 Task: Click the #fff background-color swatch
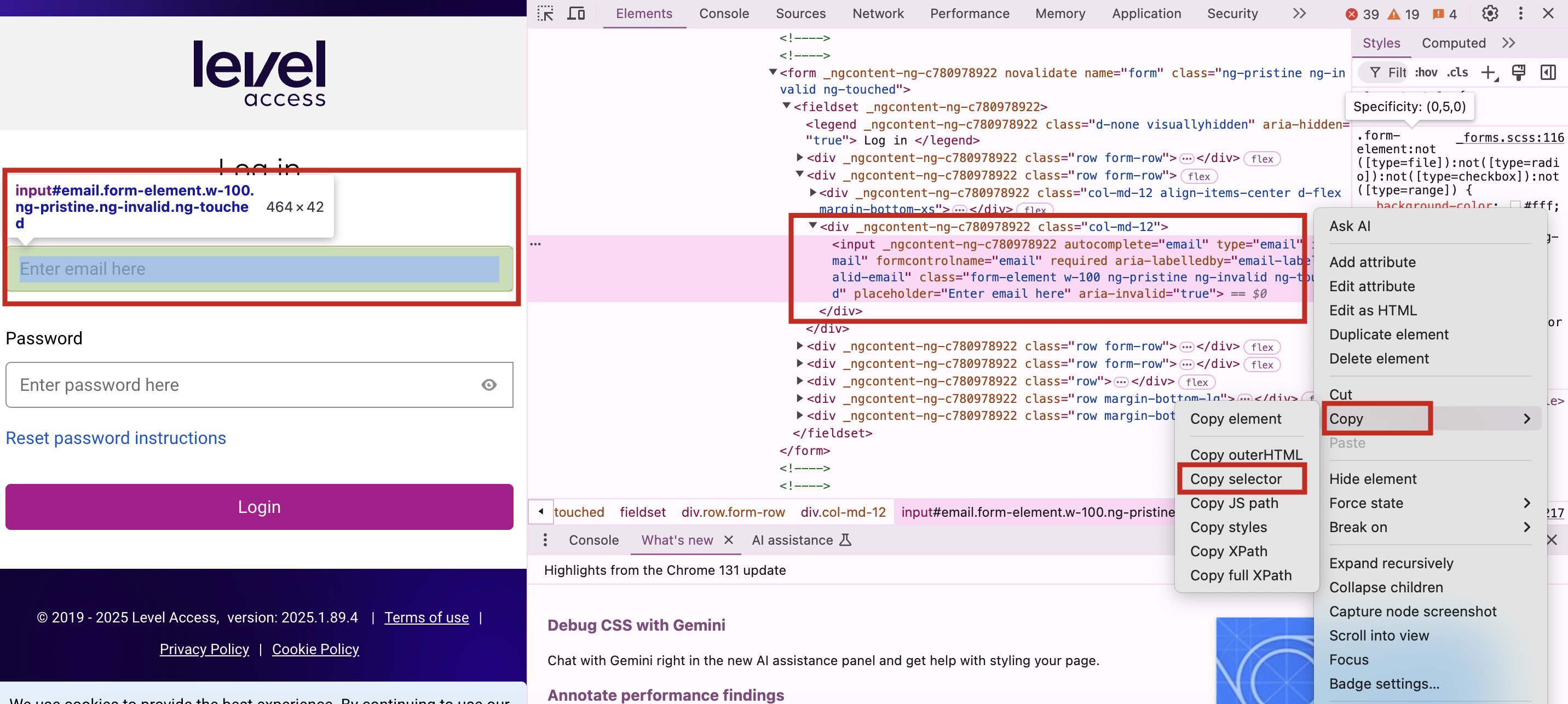[1515, 205]
